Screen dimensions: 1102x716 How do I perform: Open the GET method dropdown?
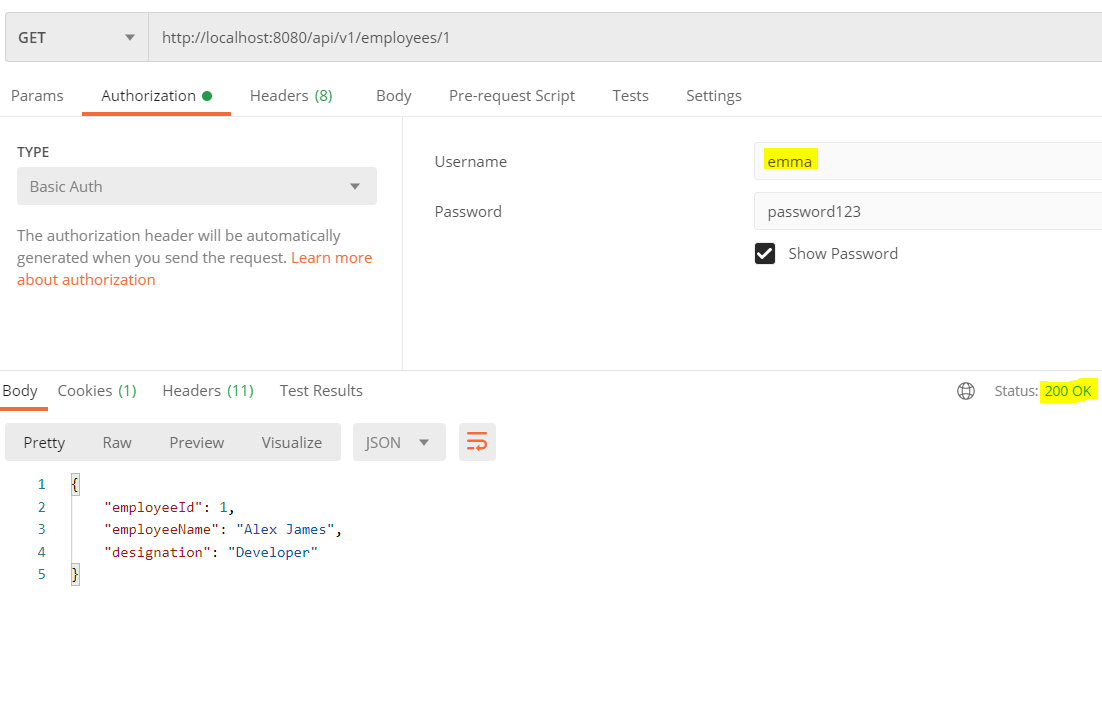pos(76,38)
